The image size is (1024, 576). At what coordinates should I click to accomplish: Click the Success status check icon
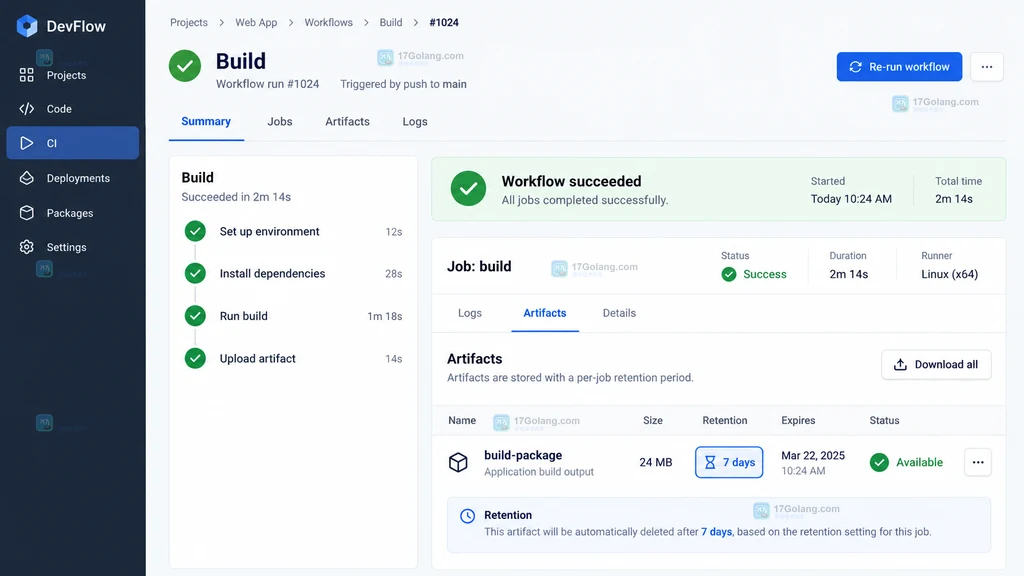click(x=729, y=274)
